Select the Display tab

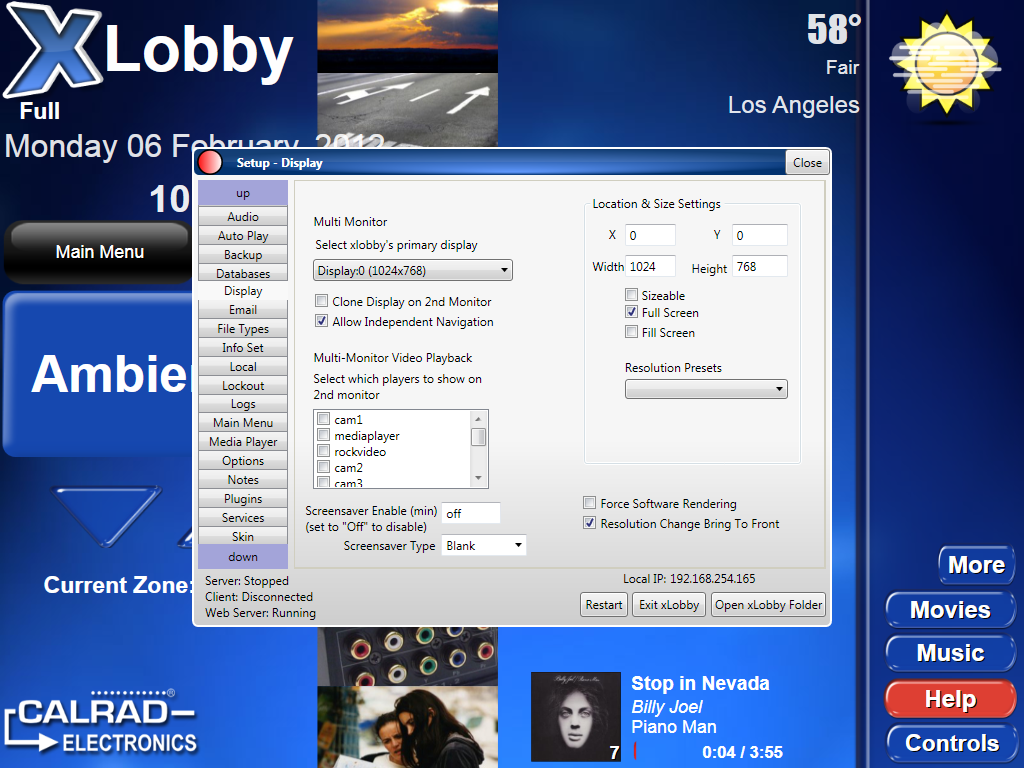point(243,291)
